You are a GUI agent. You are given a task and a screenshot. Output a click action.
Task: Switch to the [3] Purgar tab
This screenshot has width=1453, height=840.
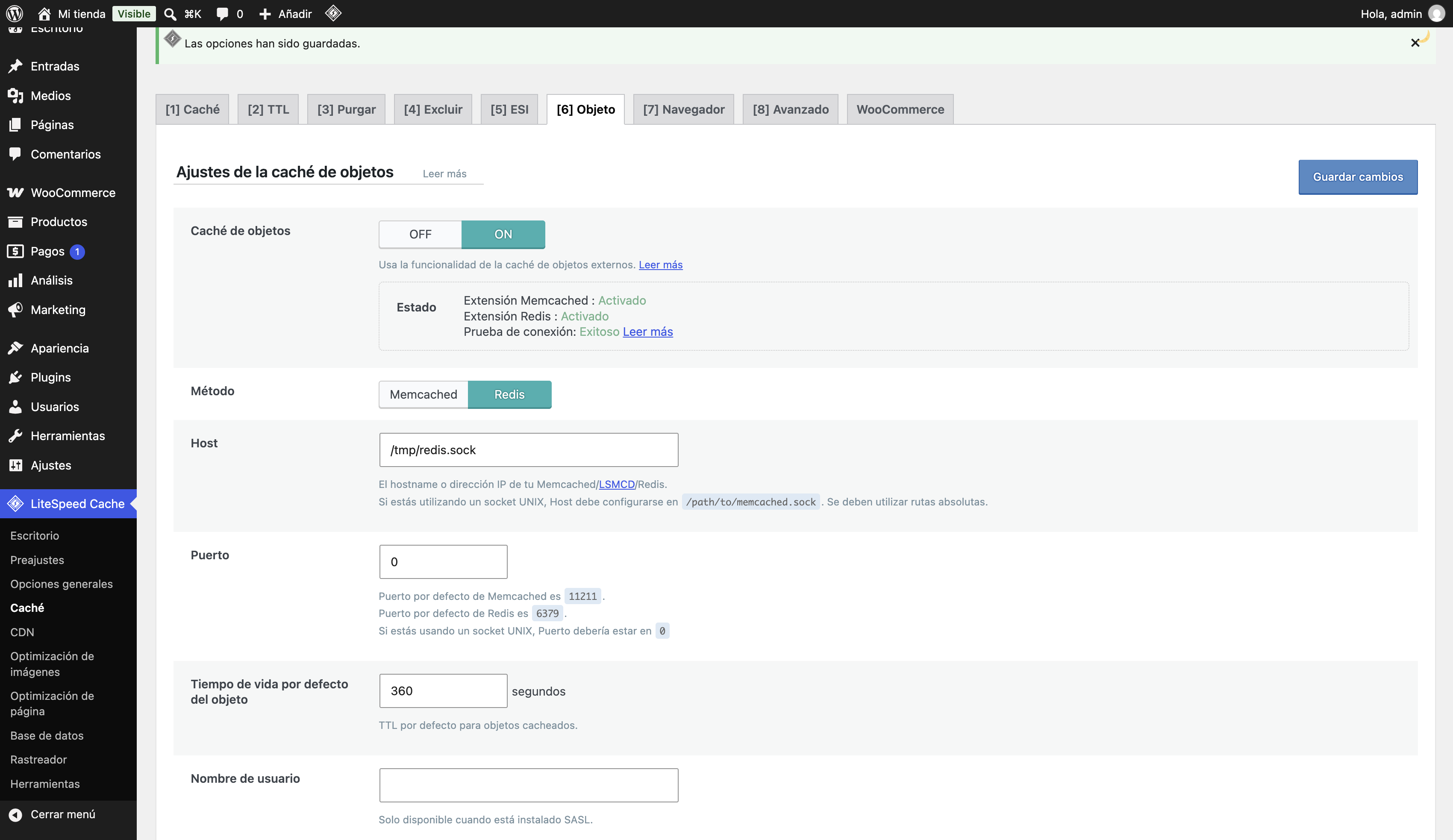(x=346, y=109)
